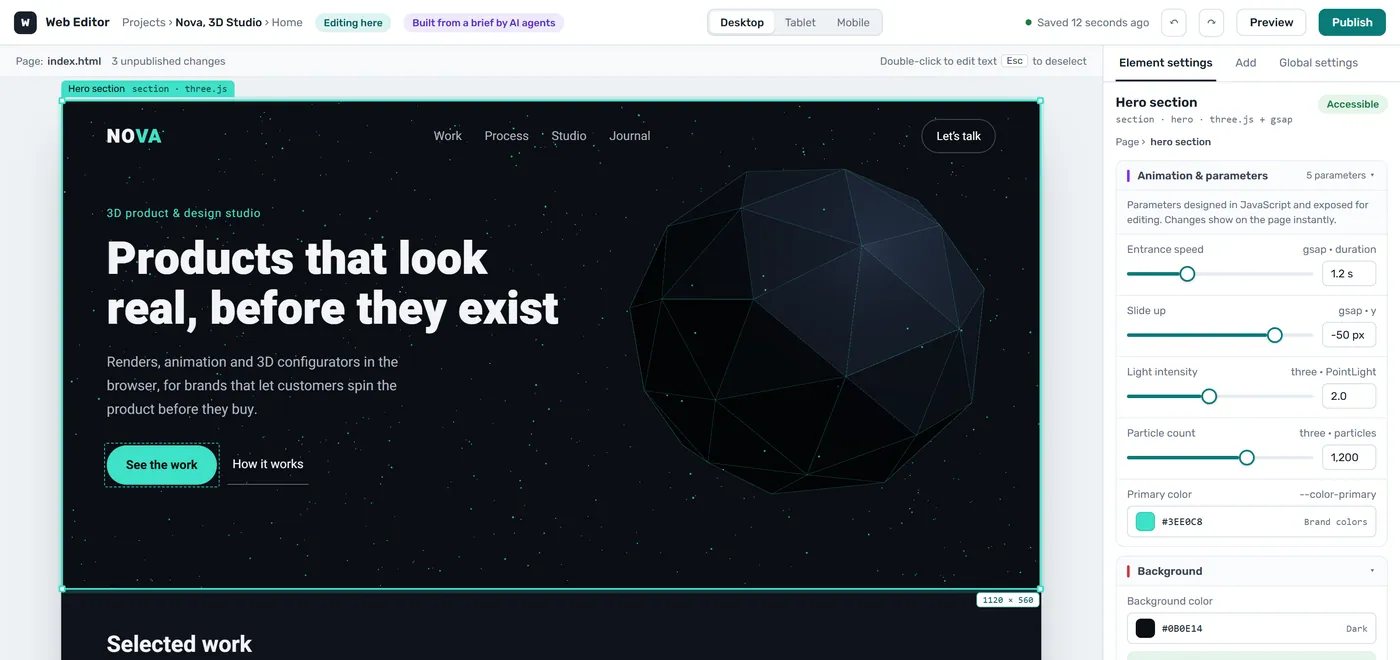Click the Entrance speed slider handle

click(1187, 274)
